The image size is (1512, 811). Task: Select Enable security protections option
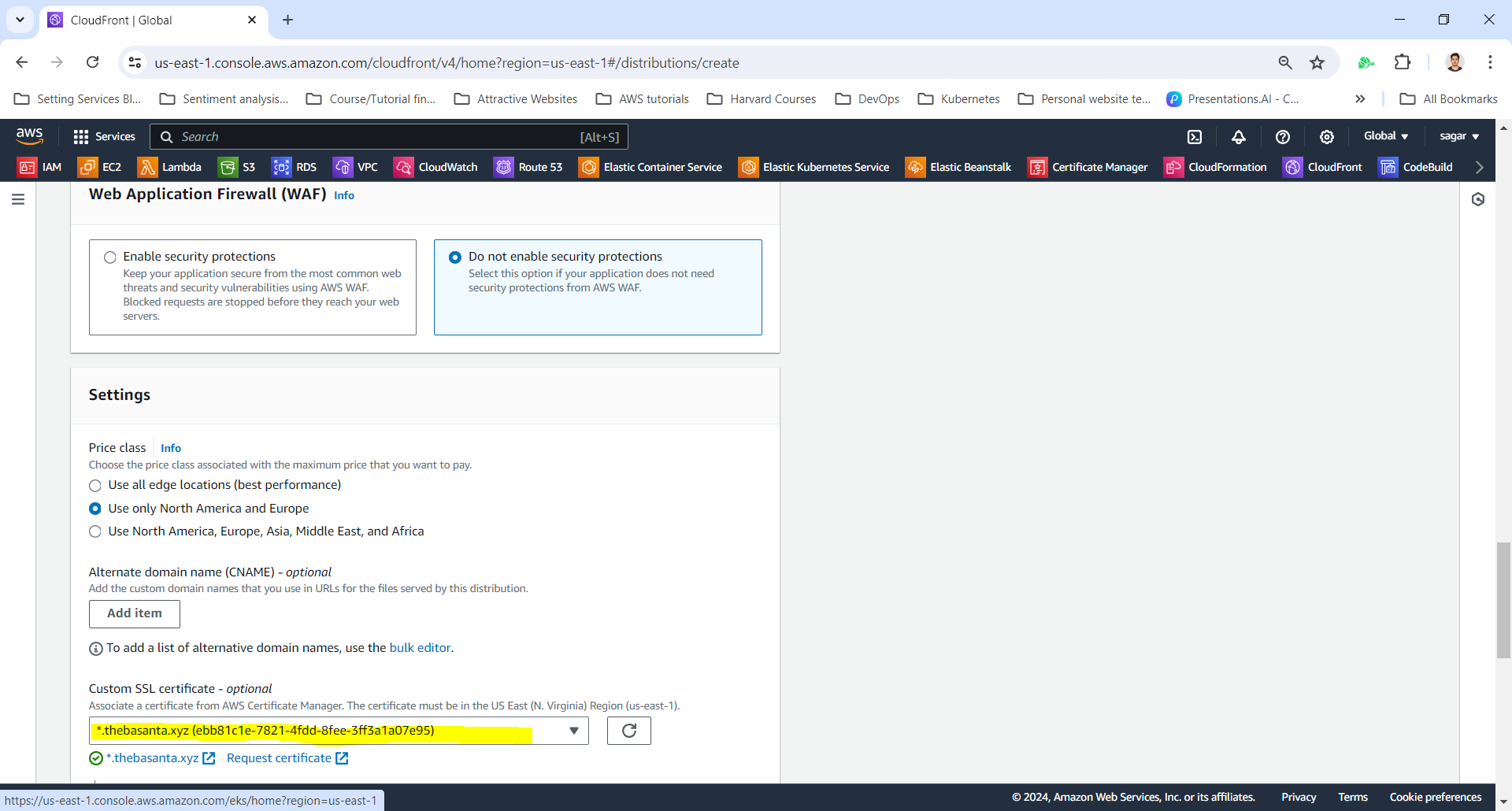point(110,257)
